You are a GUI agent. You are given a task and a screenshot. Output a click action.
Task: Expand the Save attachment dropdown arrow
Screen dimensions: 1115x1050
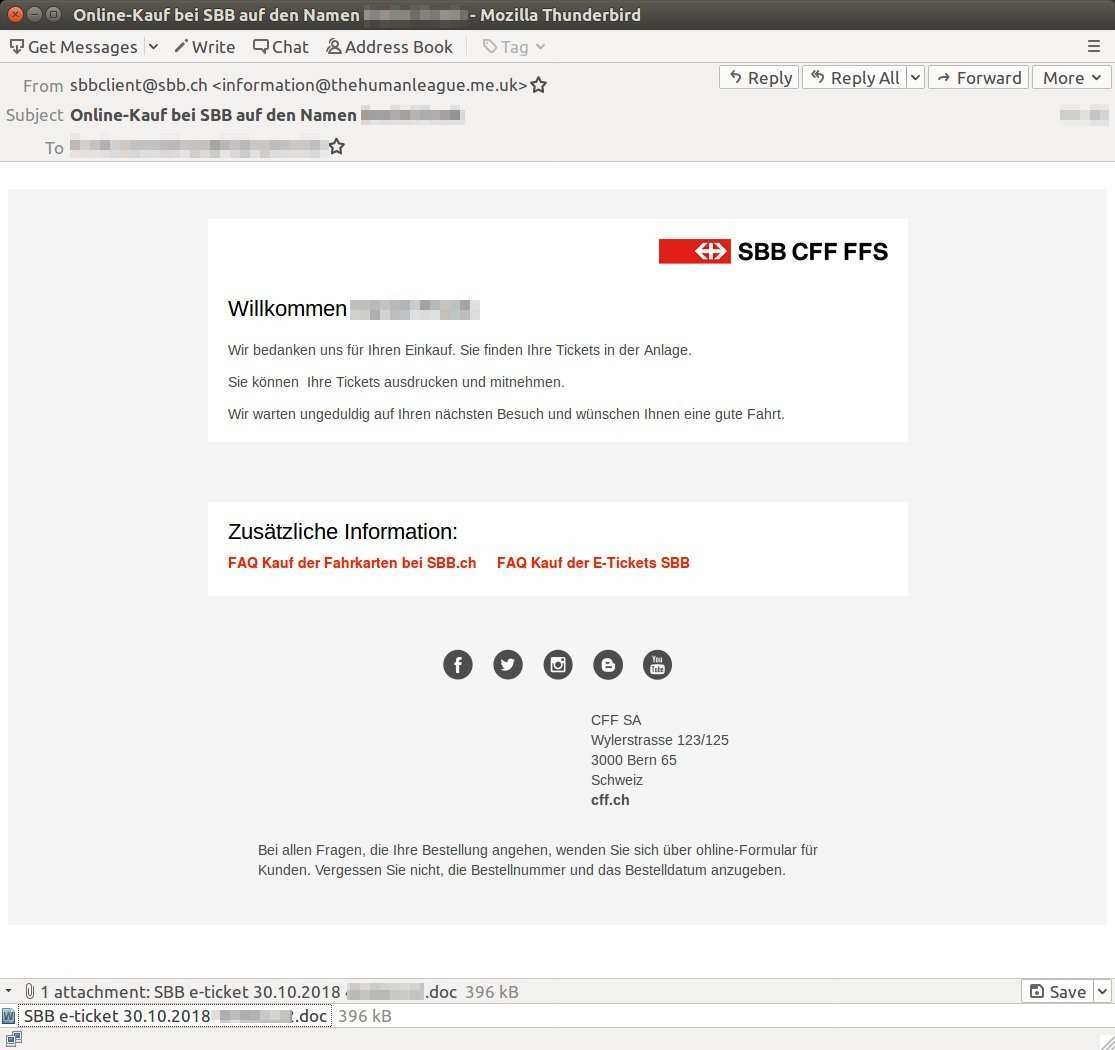[x=1102, y=992]
